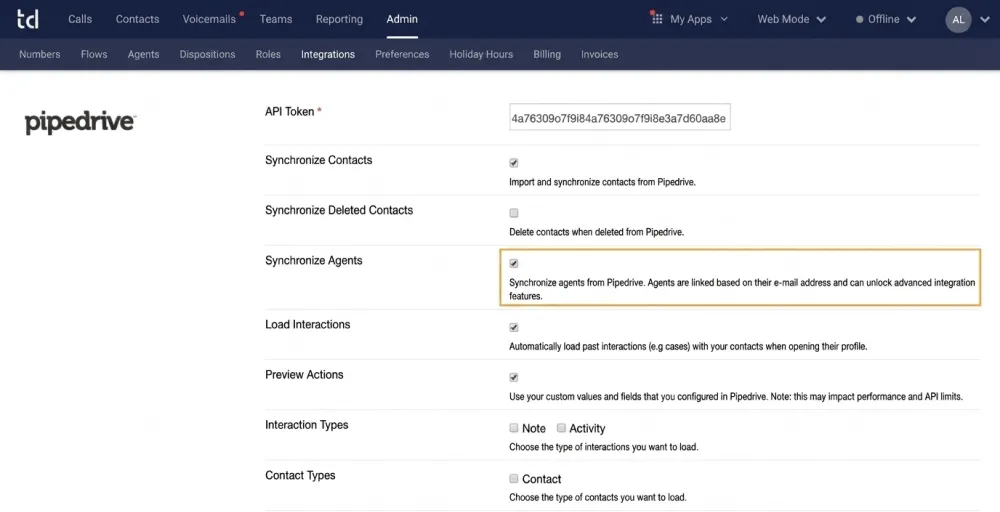
Task: Click the Contact Types label
Action: (x=300, y=476)
